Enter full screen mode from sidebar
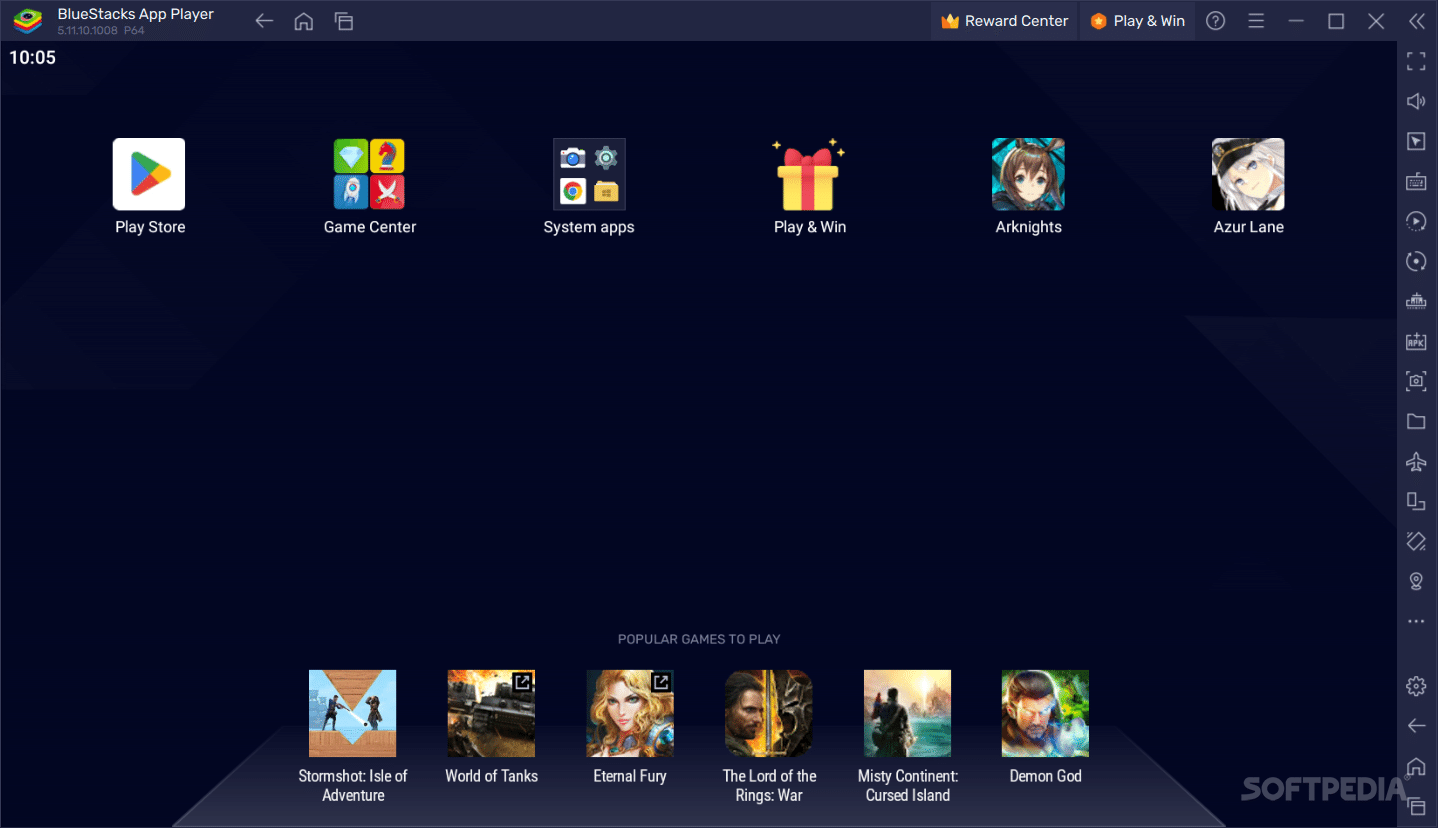The height and width of the screenshot is (828, 1438). 1416,62
